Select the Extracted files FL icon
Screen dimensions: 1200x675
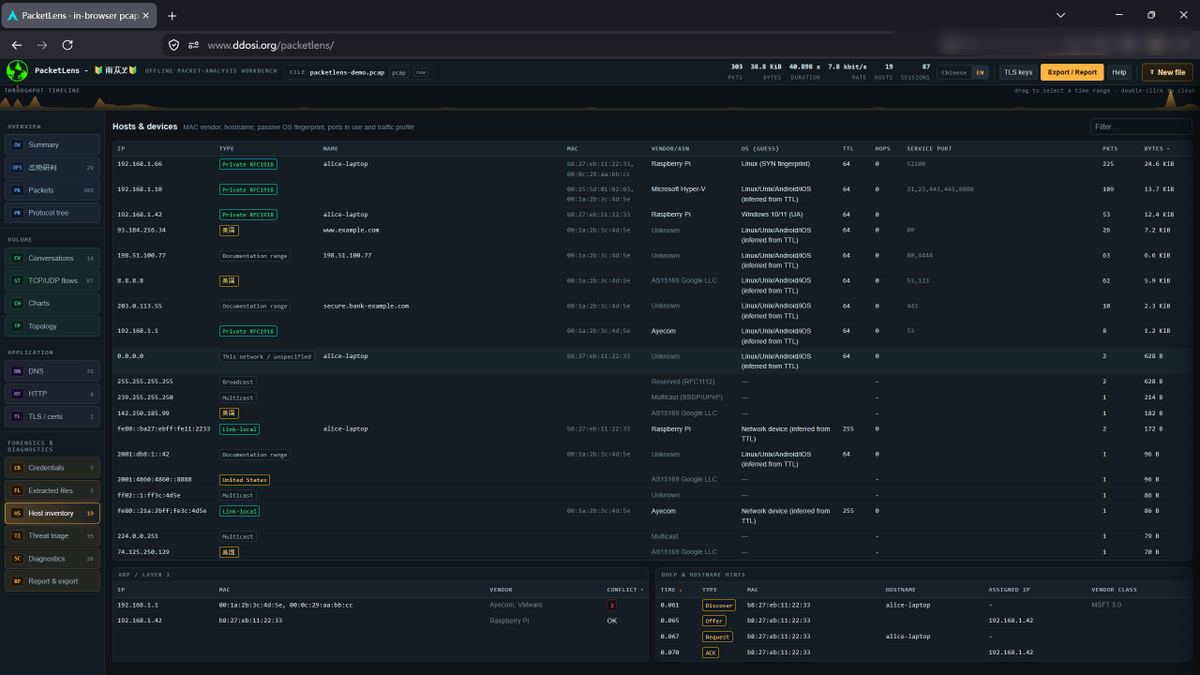click(x=17, y=491)
